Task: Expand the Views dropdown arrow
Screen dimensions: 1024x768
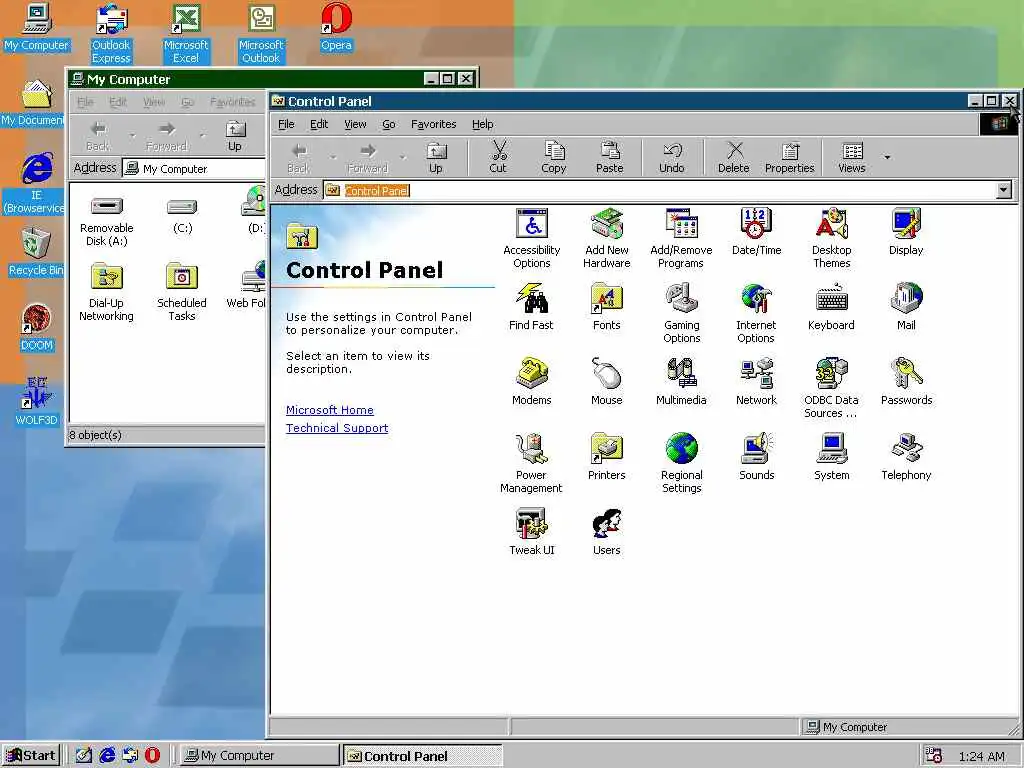Action: tap(887, 157)
